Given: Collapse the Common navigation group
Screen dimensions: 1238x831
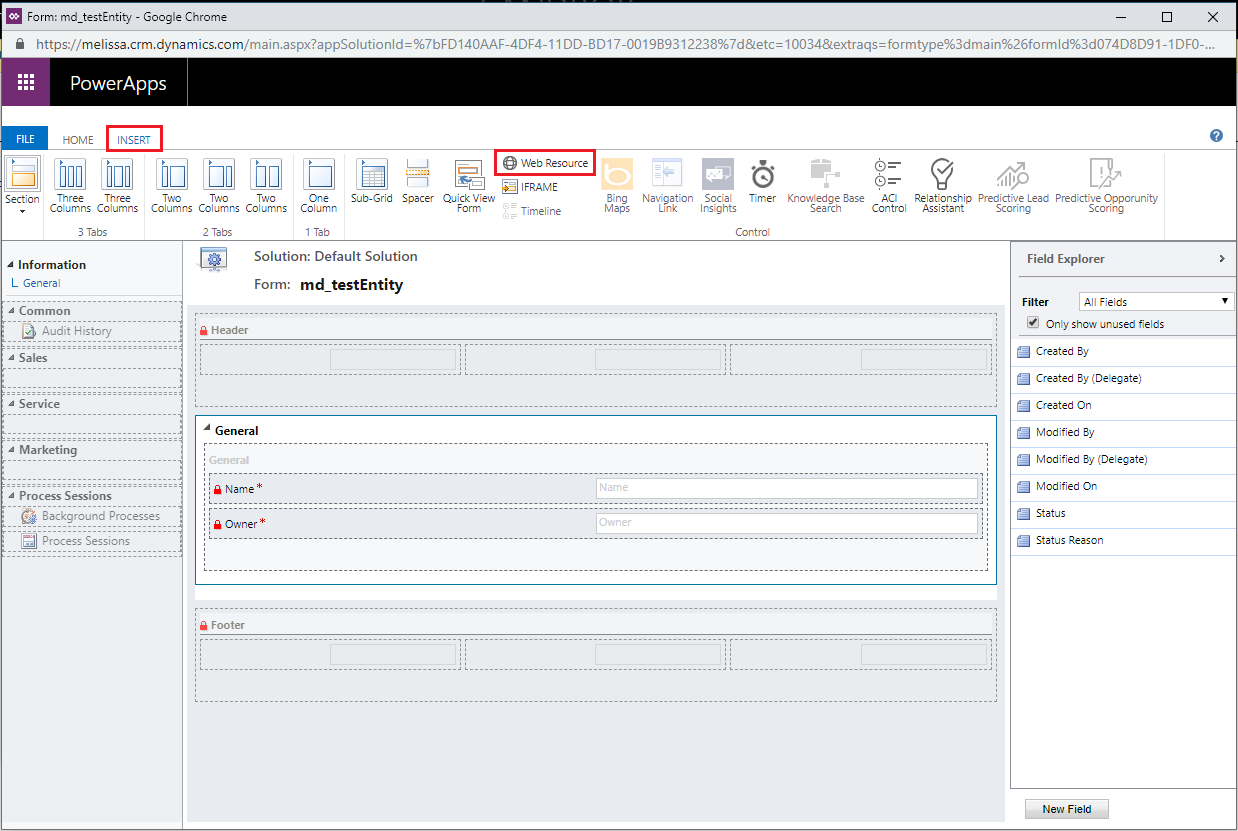Looking at the screenshot, I should (x=11, y=311).
